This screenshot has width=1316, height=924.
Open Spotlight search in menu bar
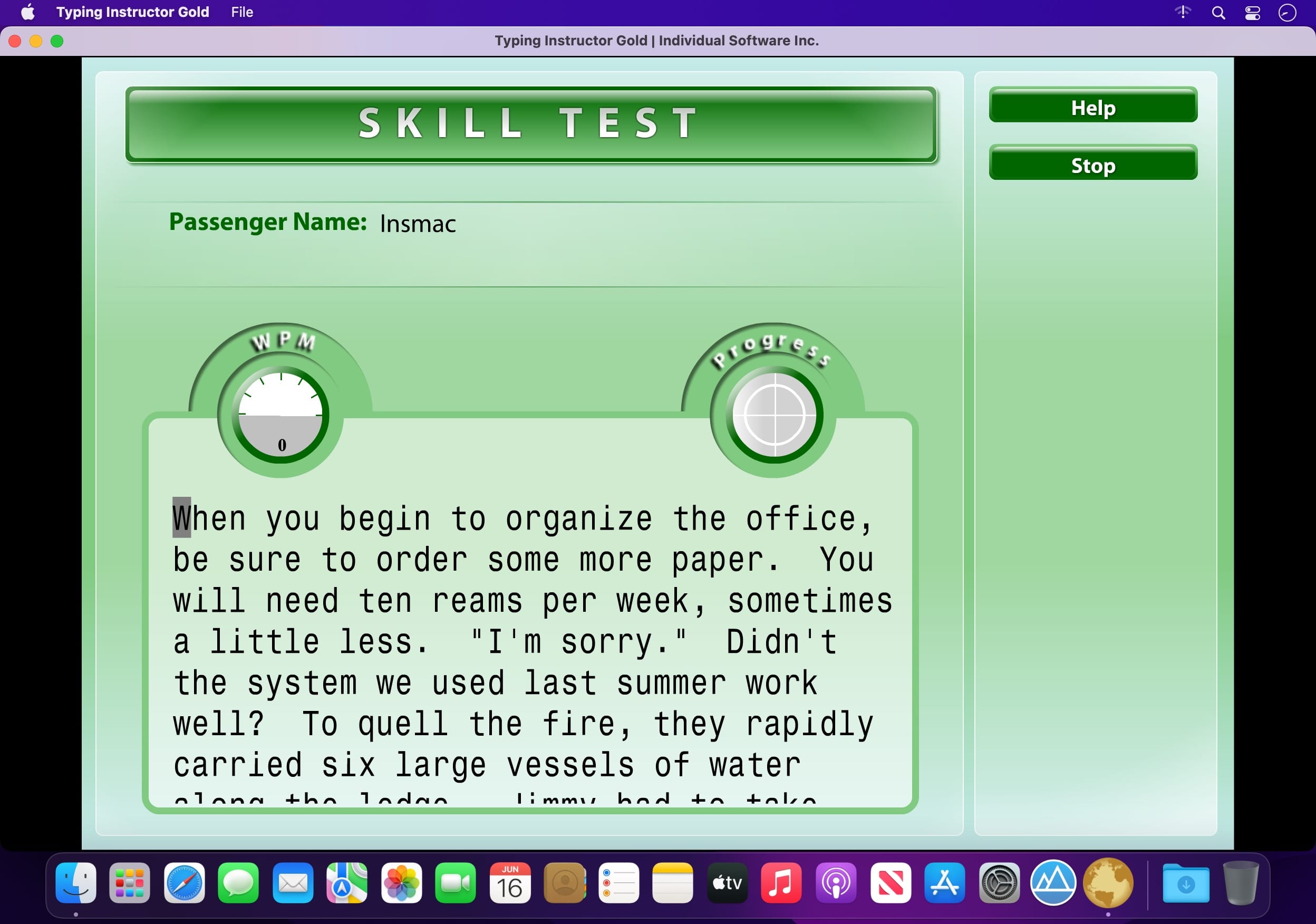pos(1218,13)
